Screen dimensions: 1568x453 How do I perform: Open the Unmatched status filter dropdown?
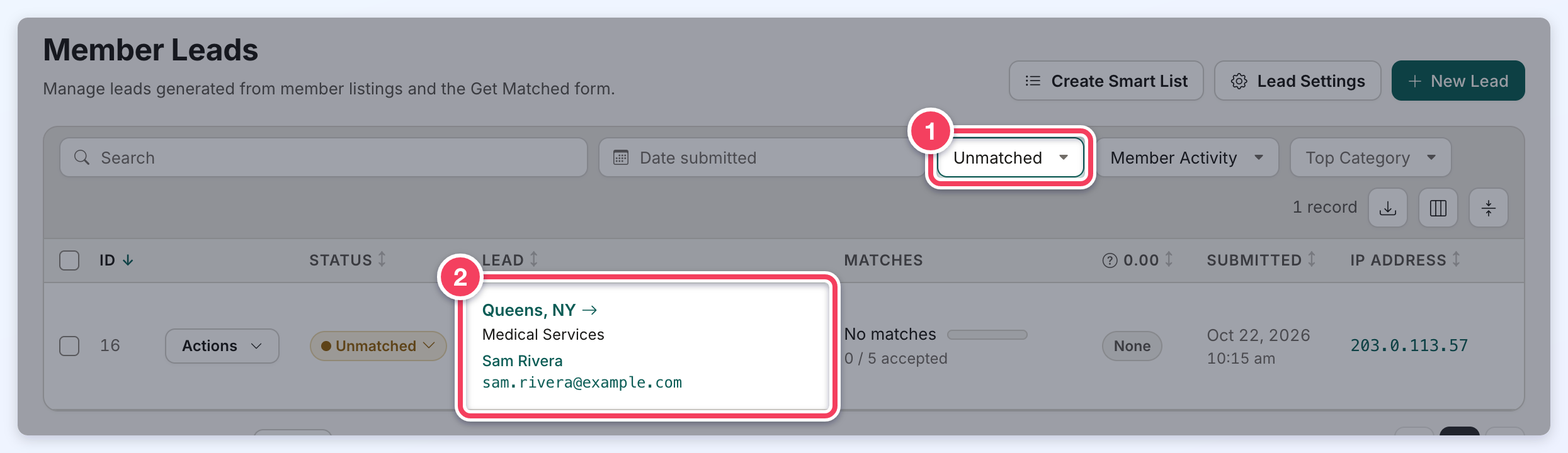click(1010, 158)
